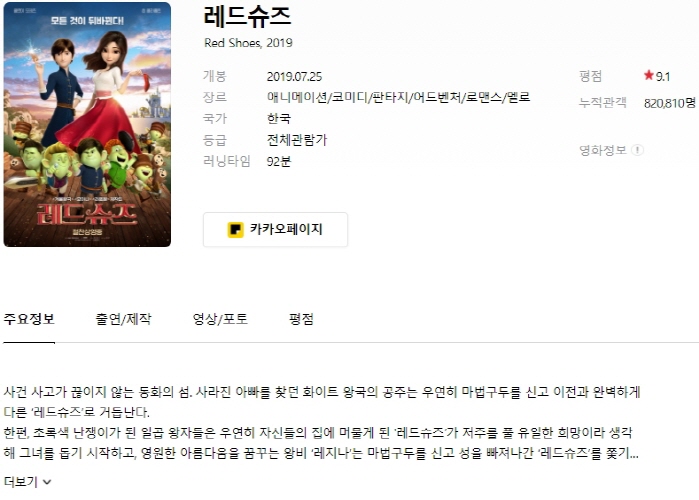The image size is (699, 500).
Task: Select the 평점 tab
Action: coord(301,319)
